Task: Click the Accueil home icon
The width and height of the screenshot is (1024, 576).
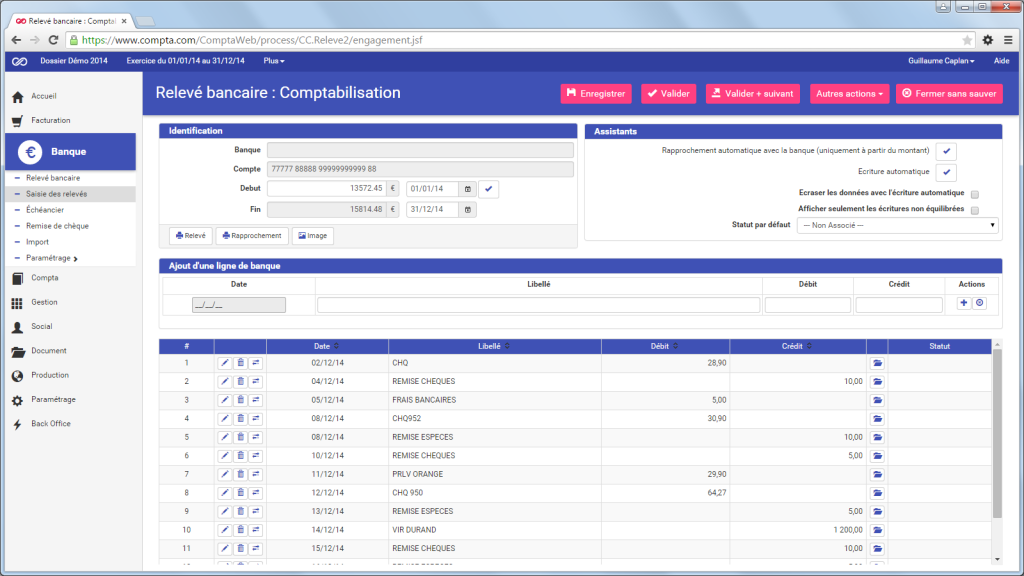Action: (x=18, y=97)
